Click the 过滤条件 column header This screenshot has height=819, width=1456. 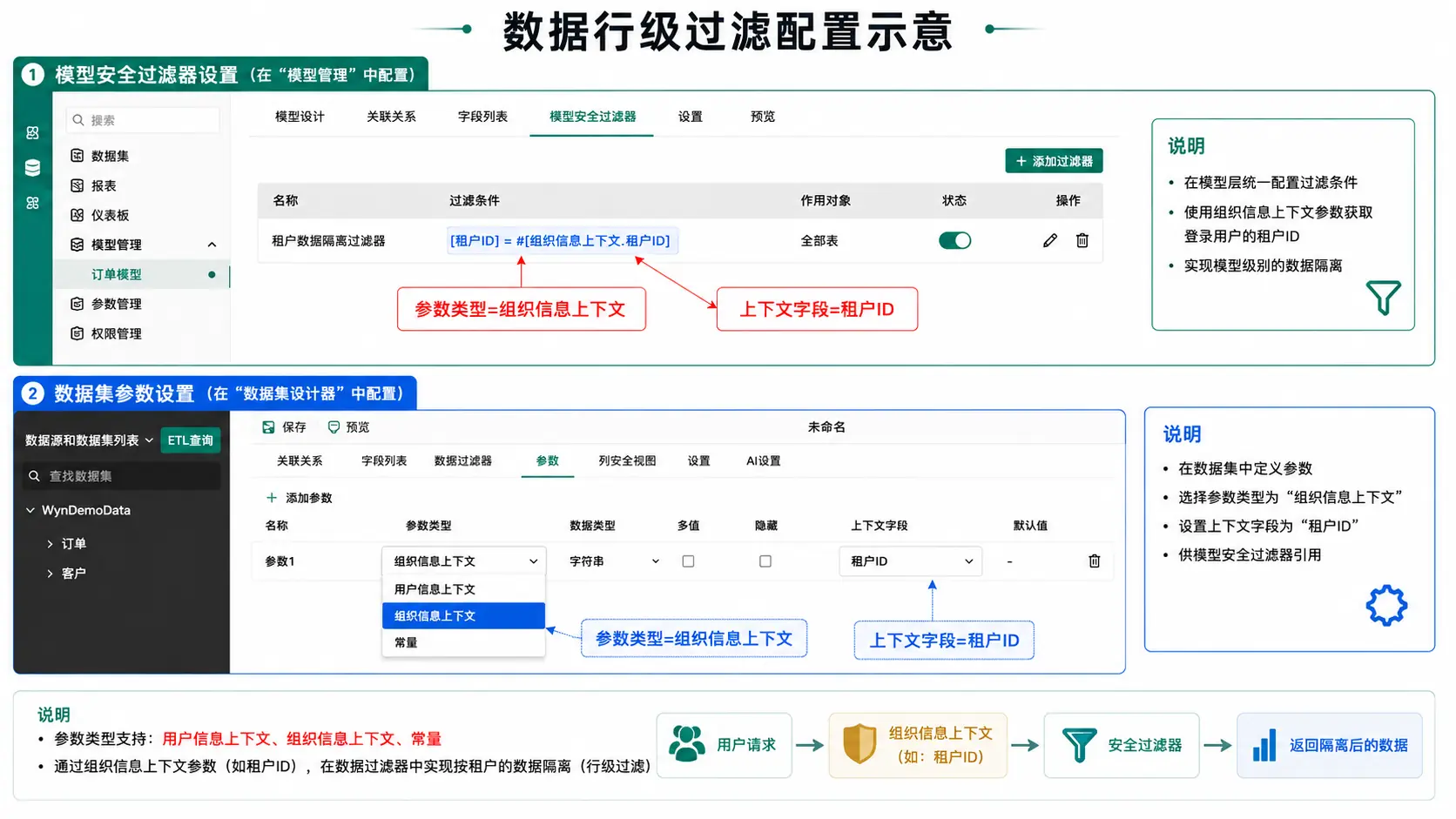(475, 201)
